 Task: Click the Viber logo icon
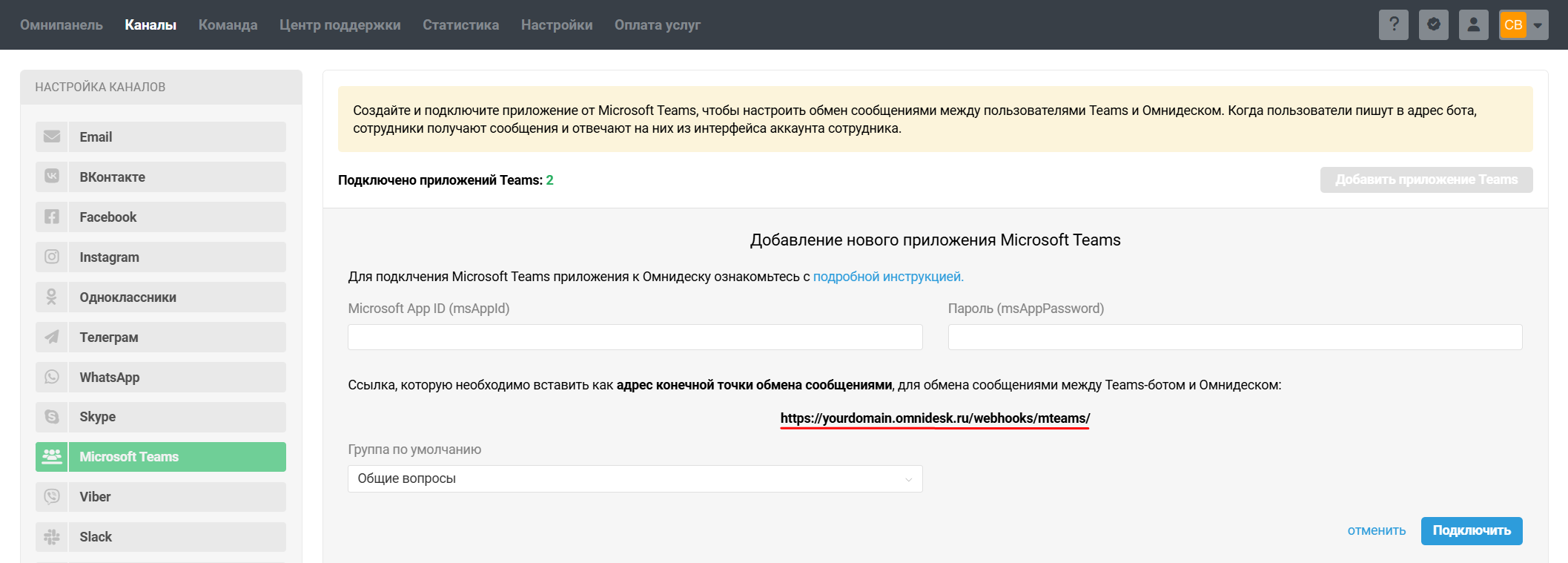pos(52,496)
